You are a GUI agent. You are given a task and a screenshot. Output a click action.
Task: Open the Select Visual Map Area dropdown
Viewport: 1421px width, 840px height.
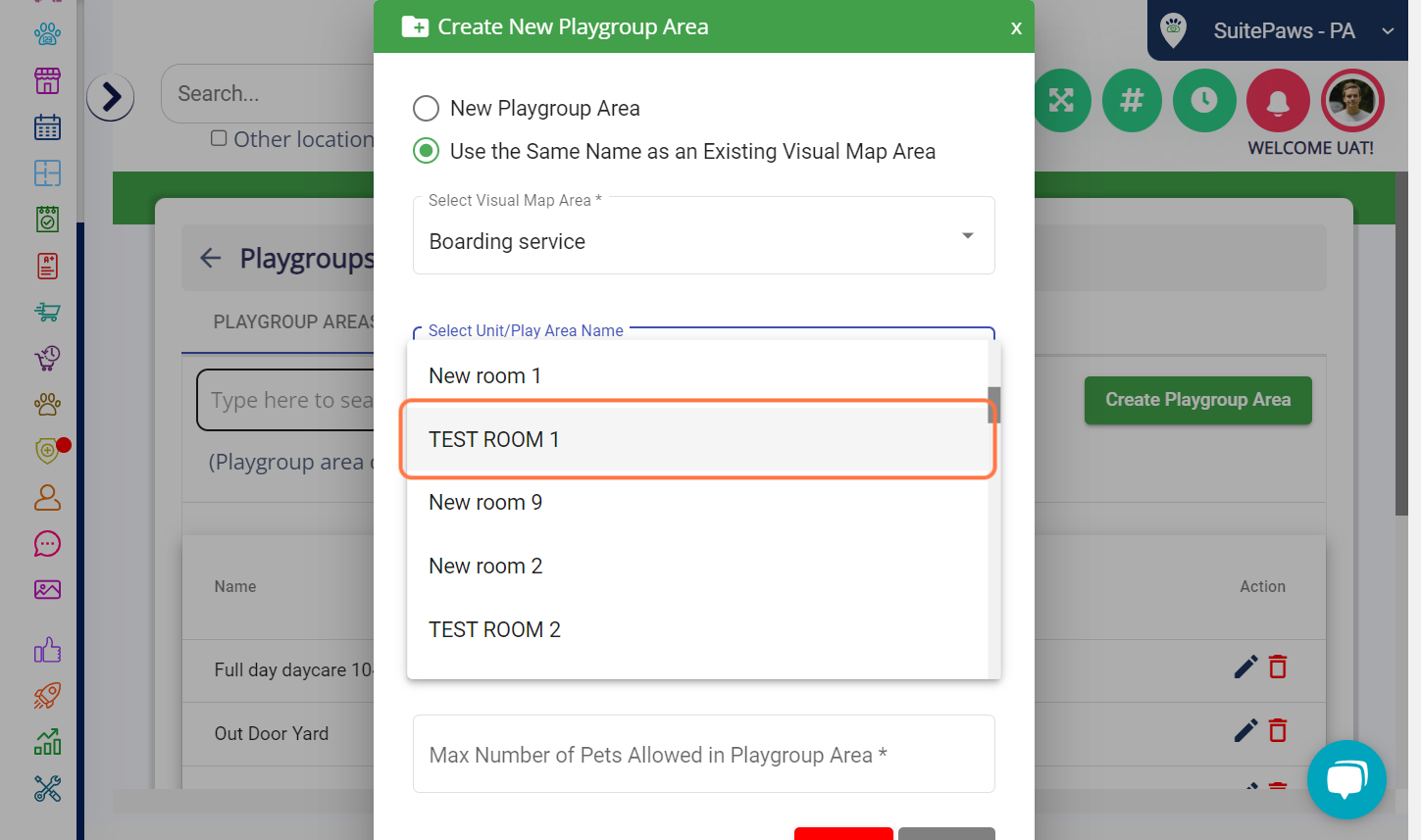coord(704,235)
